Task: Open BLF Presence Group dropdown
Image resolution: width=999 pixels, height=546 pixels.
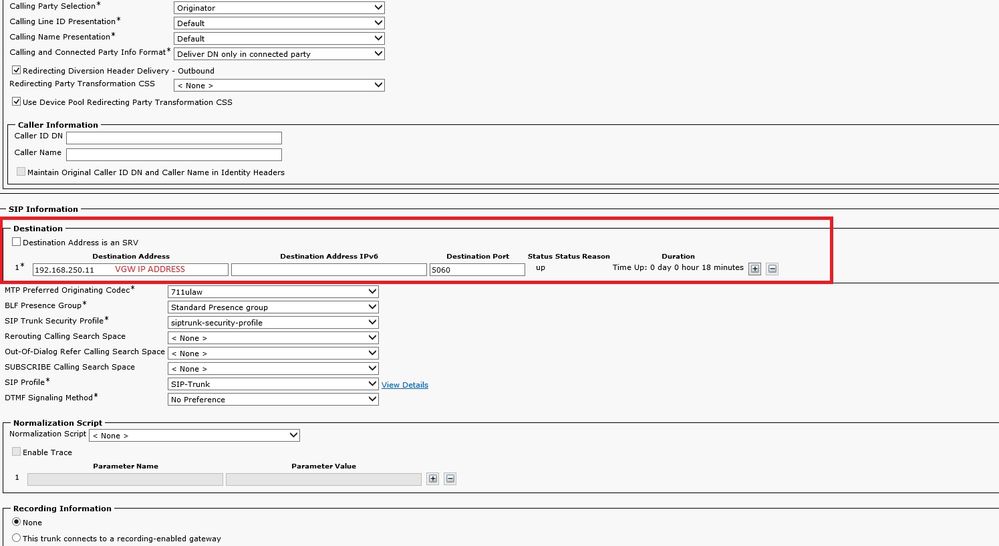Action: [x=273, y=306]
